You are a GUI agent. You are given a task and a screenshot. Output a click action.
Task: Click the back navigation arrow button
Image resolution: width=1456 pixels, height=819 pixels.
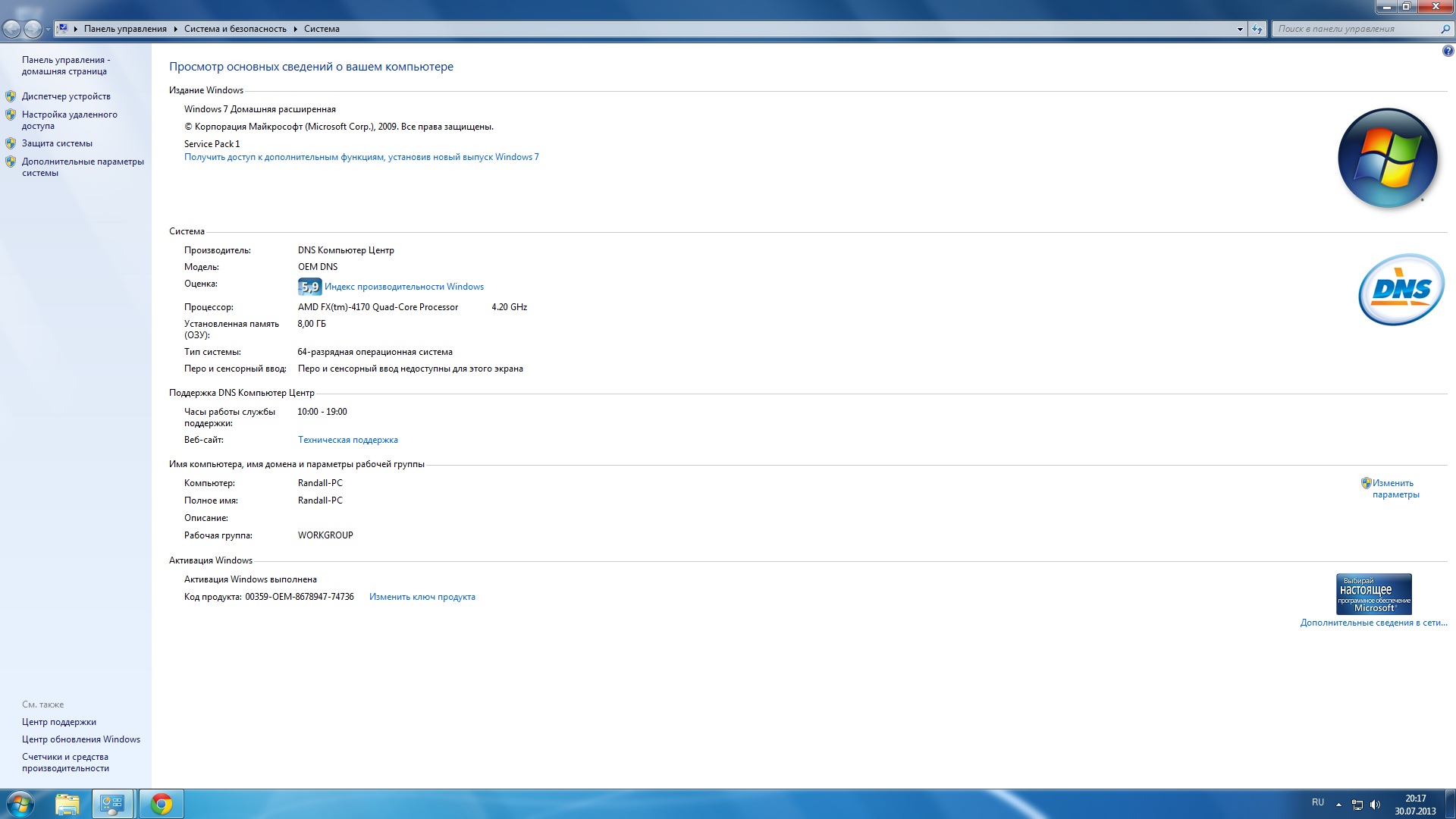coord(12,29)
